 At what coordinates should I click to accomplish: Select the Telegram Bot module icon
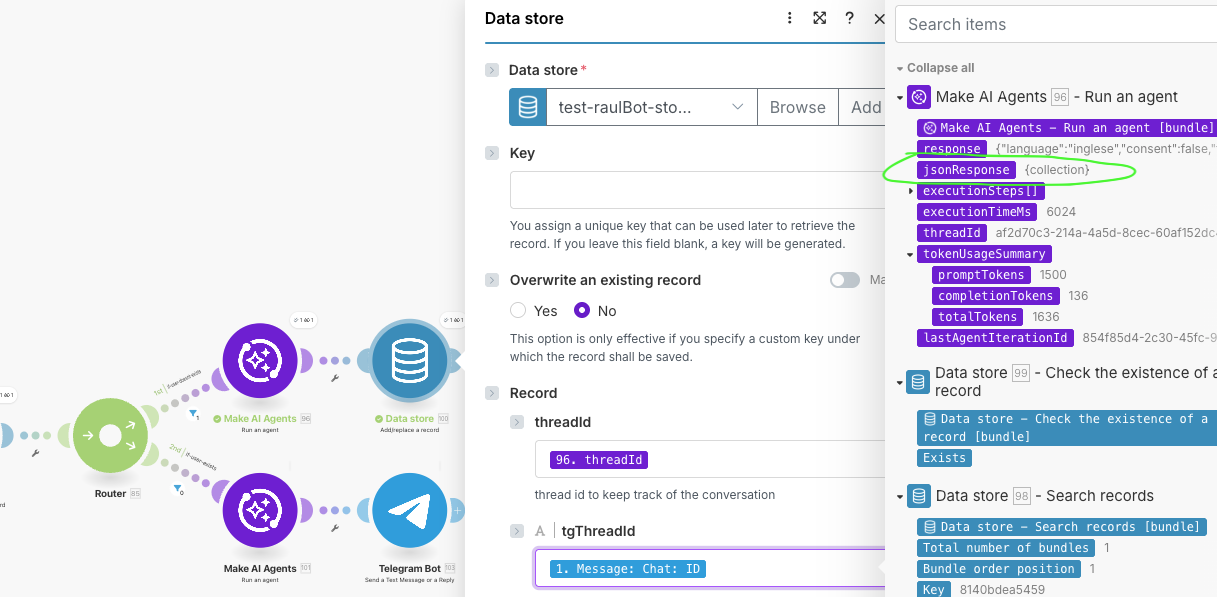[409, 511]
